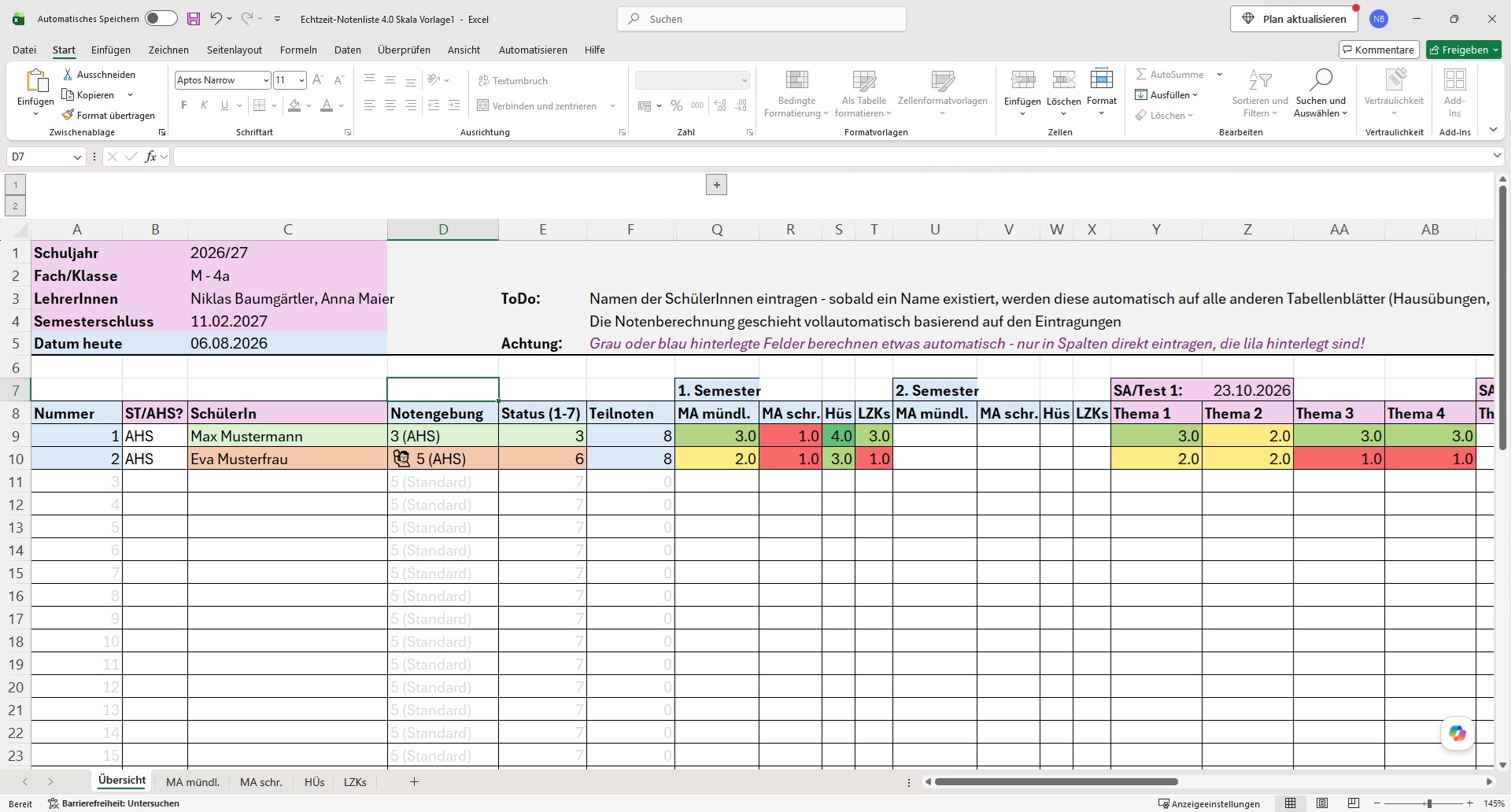Screen dimensions: 1511x812
Task: Open the Datei menu
Action: click(24, 50)
